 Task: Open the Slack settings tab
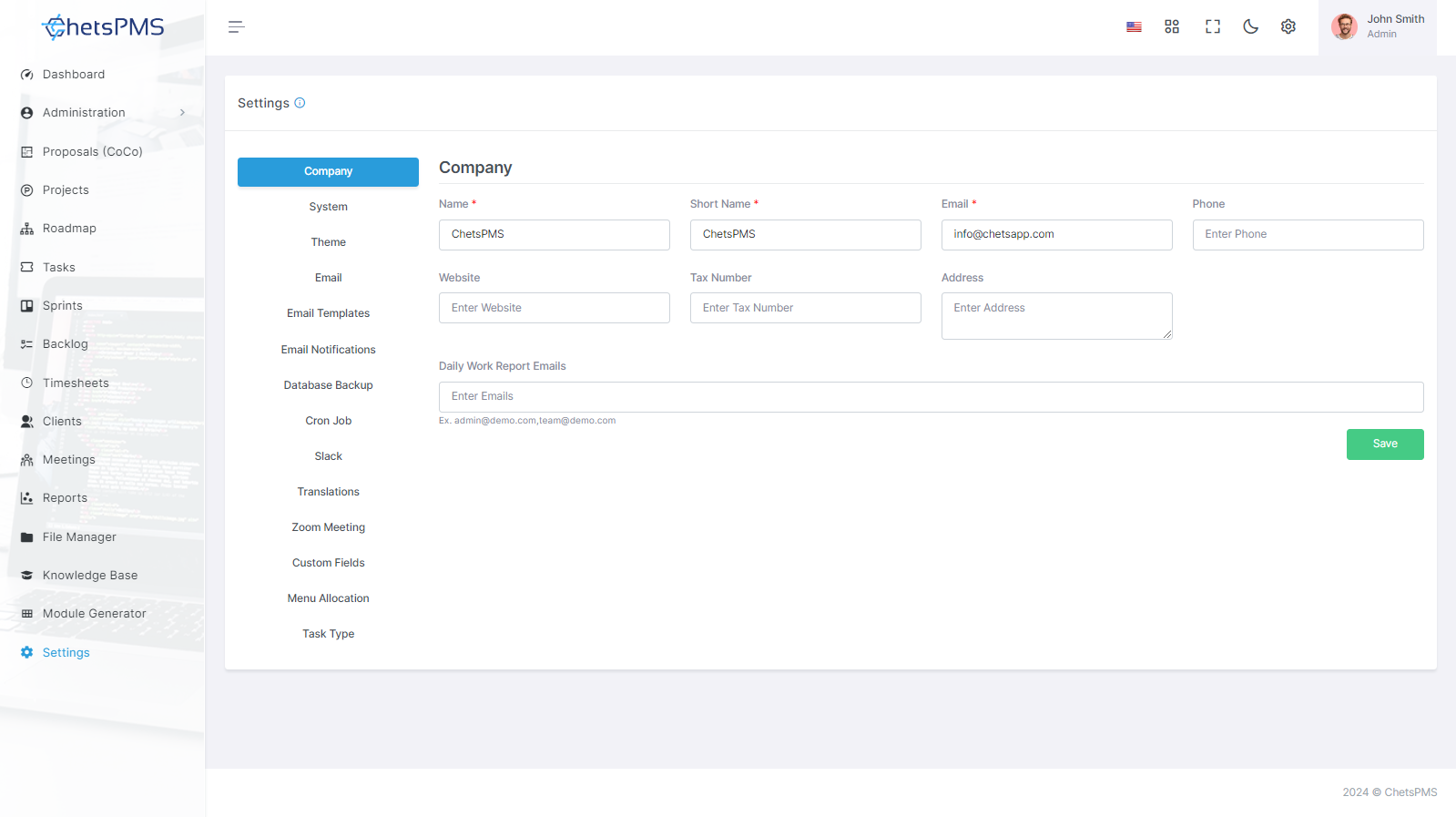point(328,457)
